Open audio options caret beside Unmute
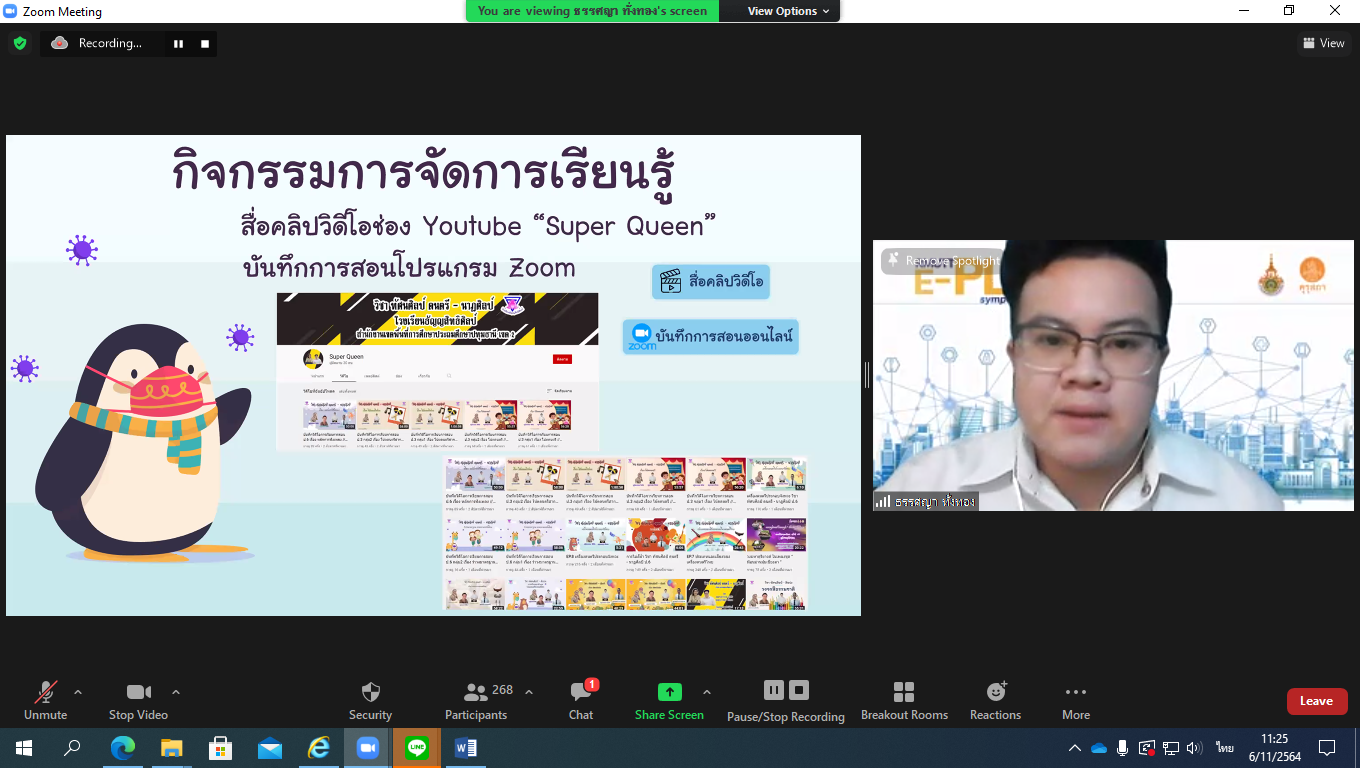The width and height of the screenshot is (1360, 768). [78, 692]
